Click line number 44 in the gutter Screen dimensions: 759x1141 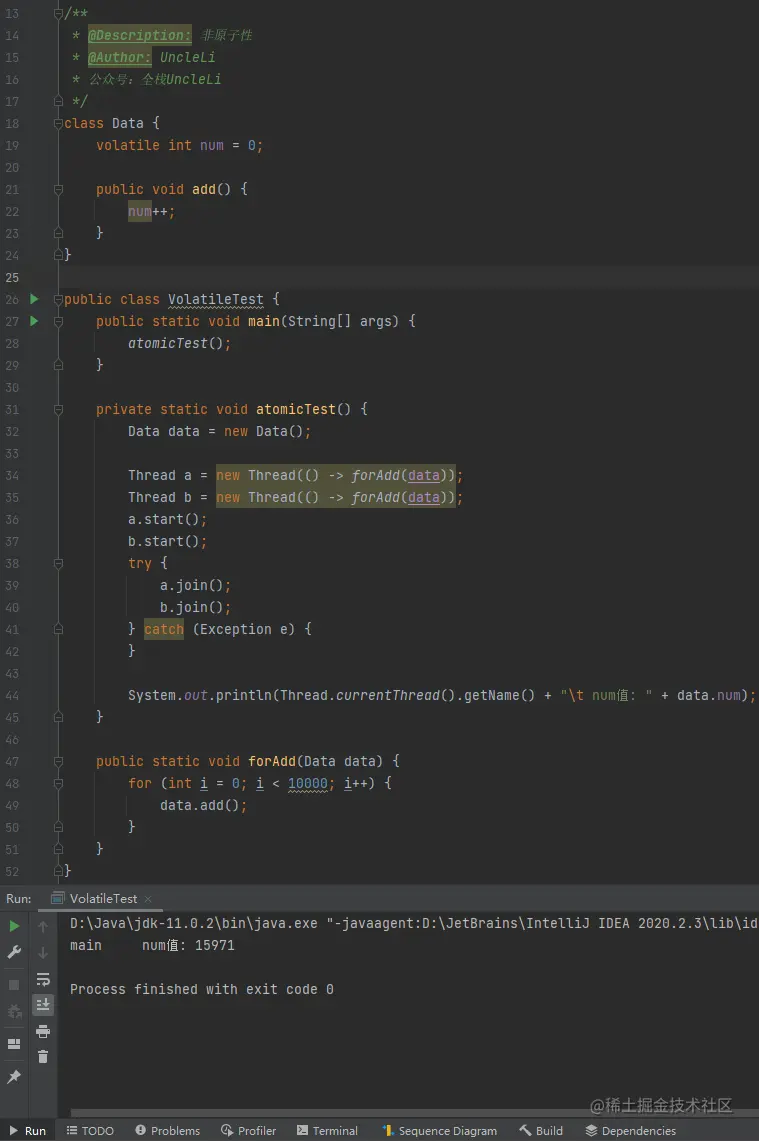point(12,695)
